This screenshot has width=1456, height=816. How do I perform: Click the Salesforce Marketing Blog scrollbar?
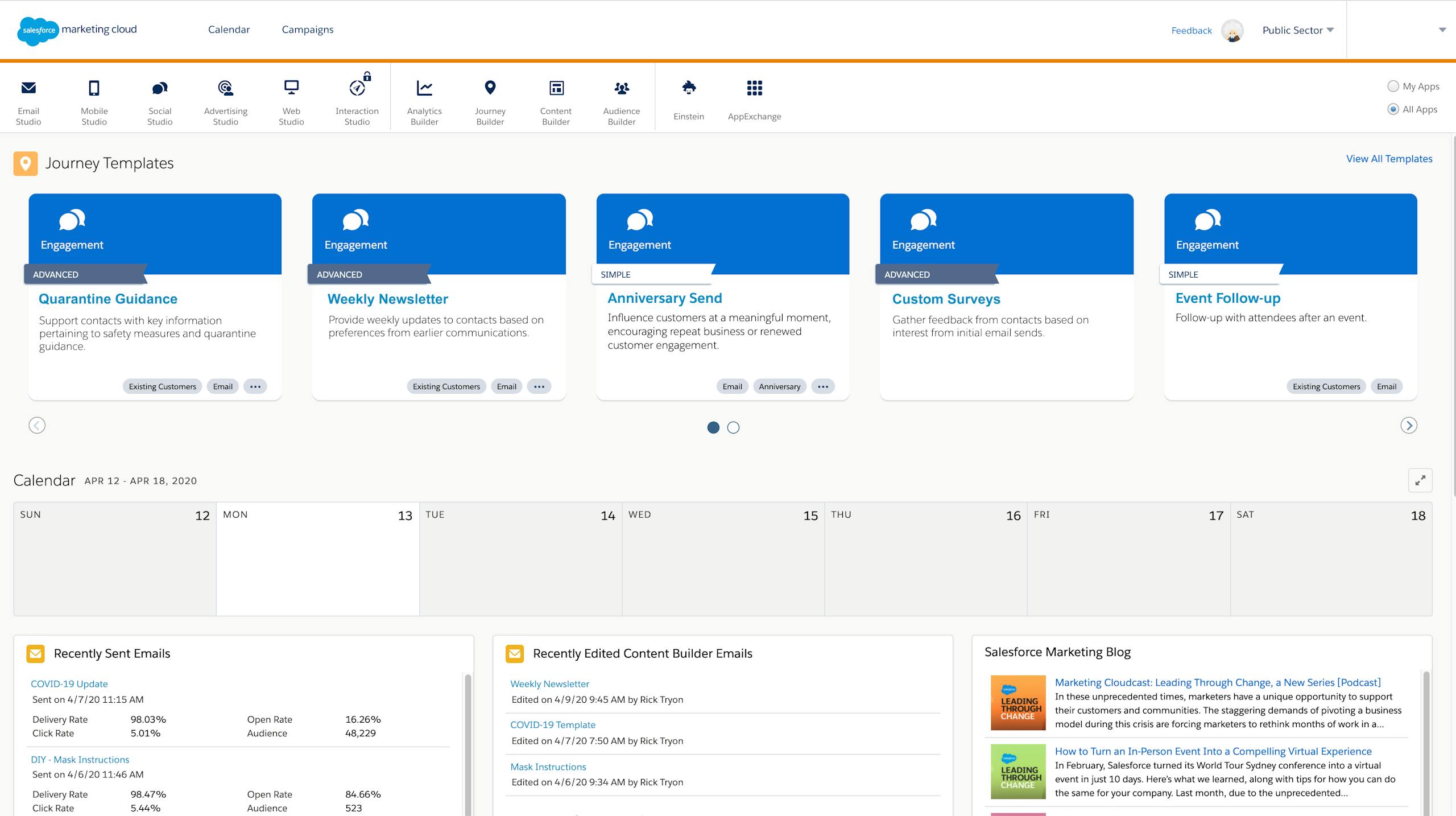(1426, 743)
